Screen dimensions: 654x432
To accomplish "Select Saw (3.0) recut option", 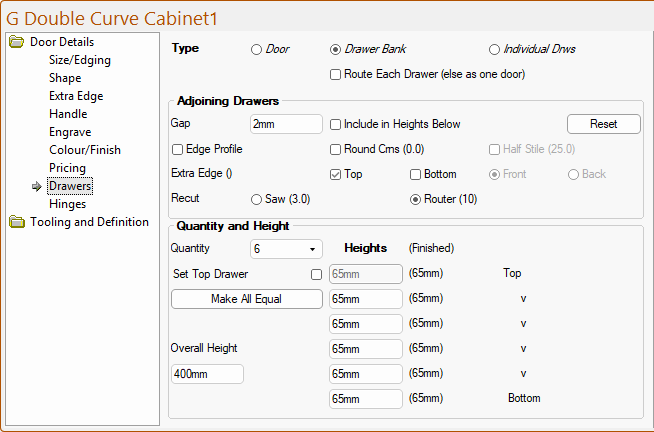I will 257,199.
